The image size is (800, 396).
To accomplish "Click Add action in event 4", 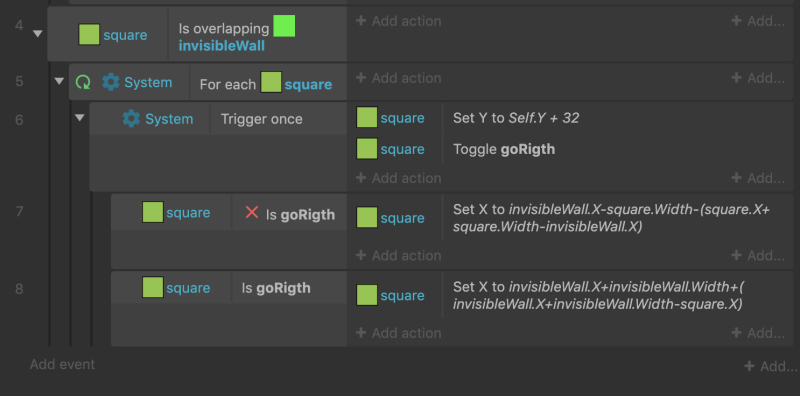I will coord(398,21).
